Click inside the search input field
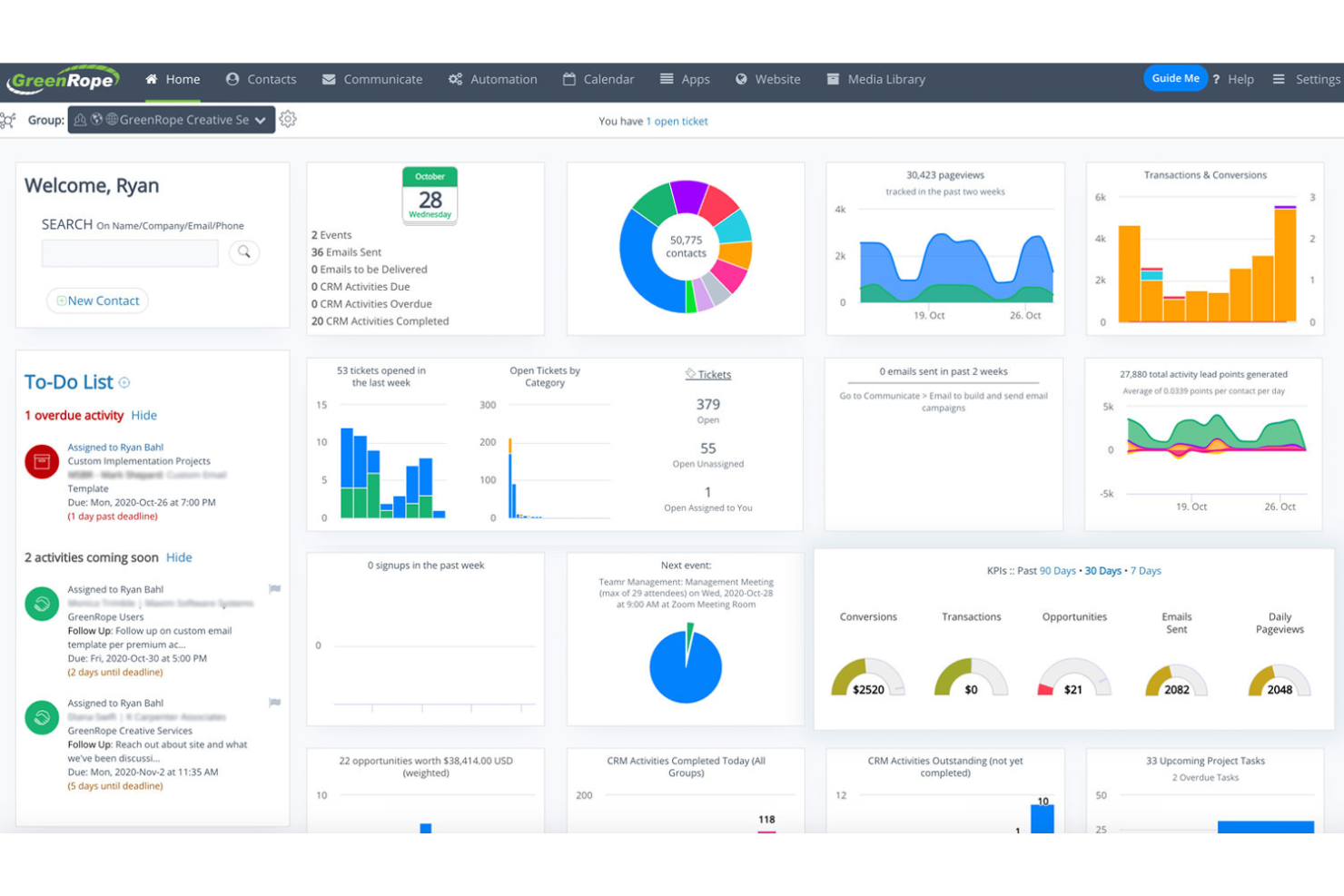Image resolution: width=1344 pixels, height=896 pixels. 130,252
